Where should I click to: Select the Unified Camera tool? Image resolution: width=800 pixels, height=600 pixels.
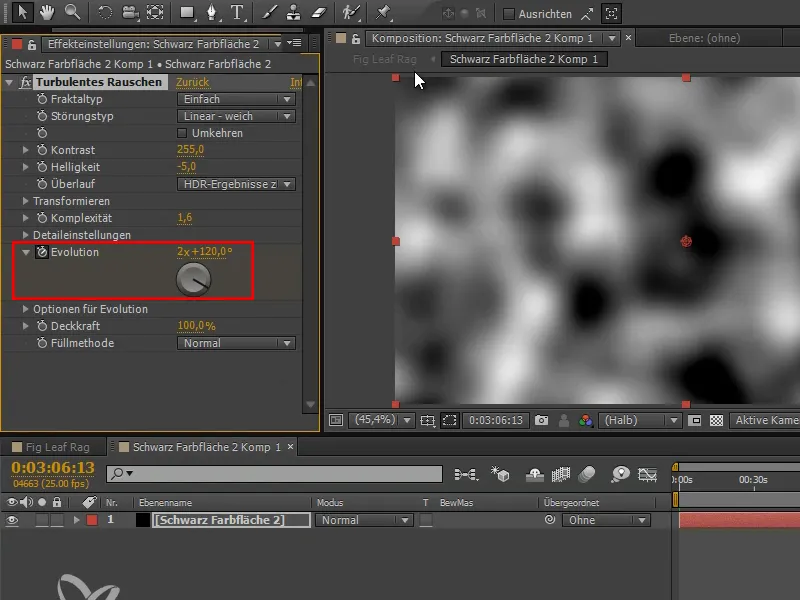tap(130, 12)
